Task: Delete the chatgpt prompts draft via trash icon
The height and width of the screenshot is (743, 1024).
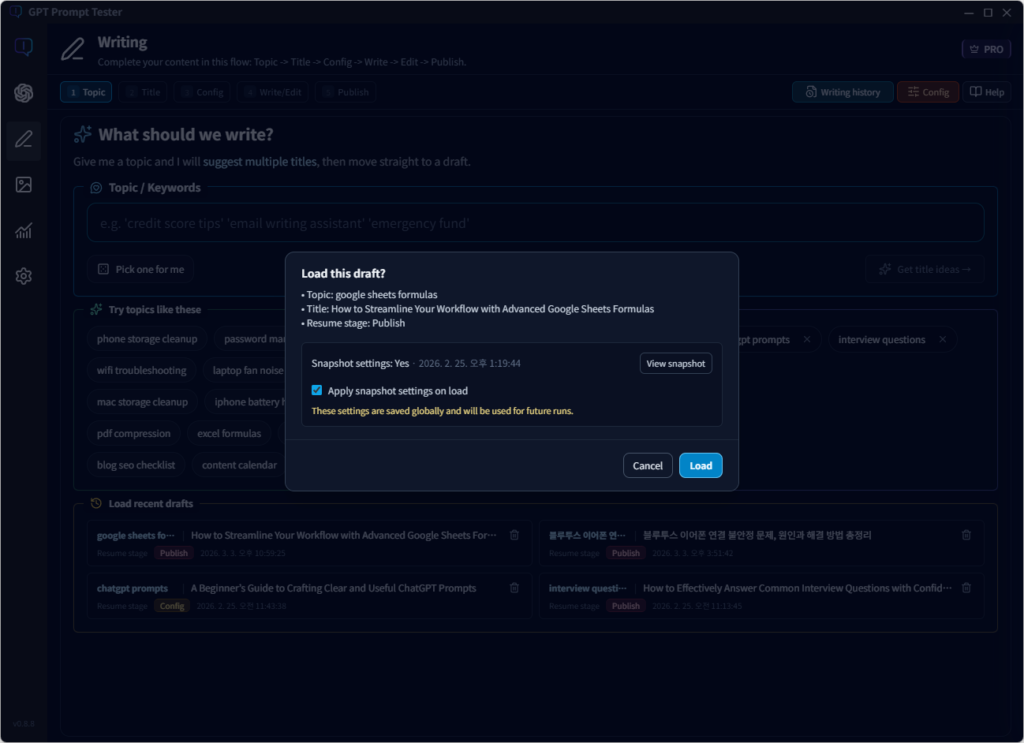Action: pyautogui.click(x=514, y=588)
